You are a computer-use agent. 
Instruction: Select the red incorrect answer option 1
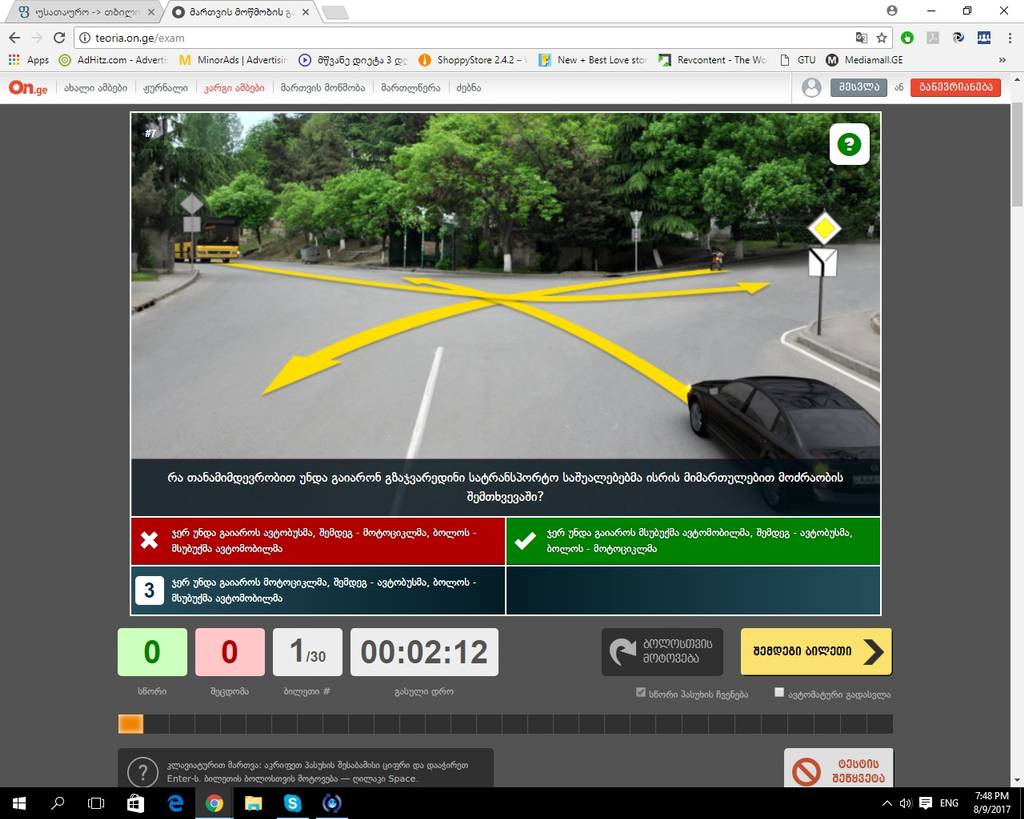(x=318, y=541)
